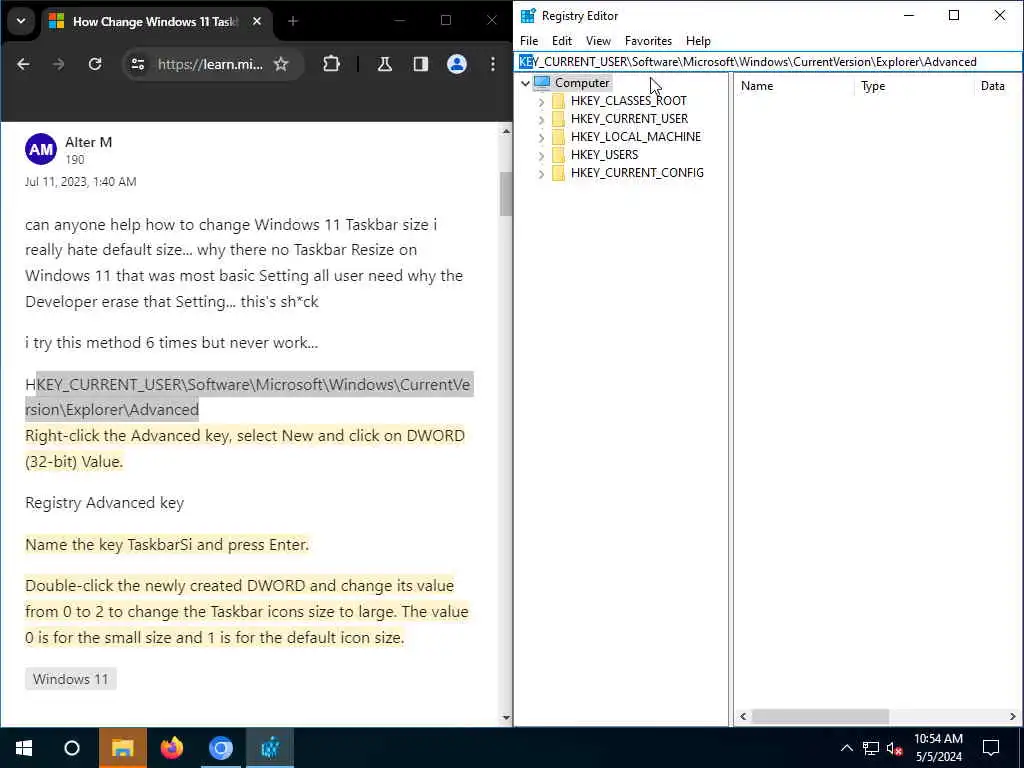
Task: Click the Registry horizontal scrollbar thumb
Action: coord(820,716)
